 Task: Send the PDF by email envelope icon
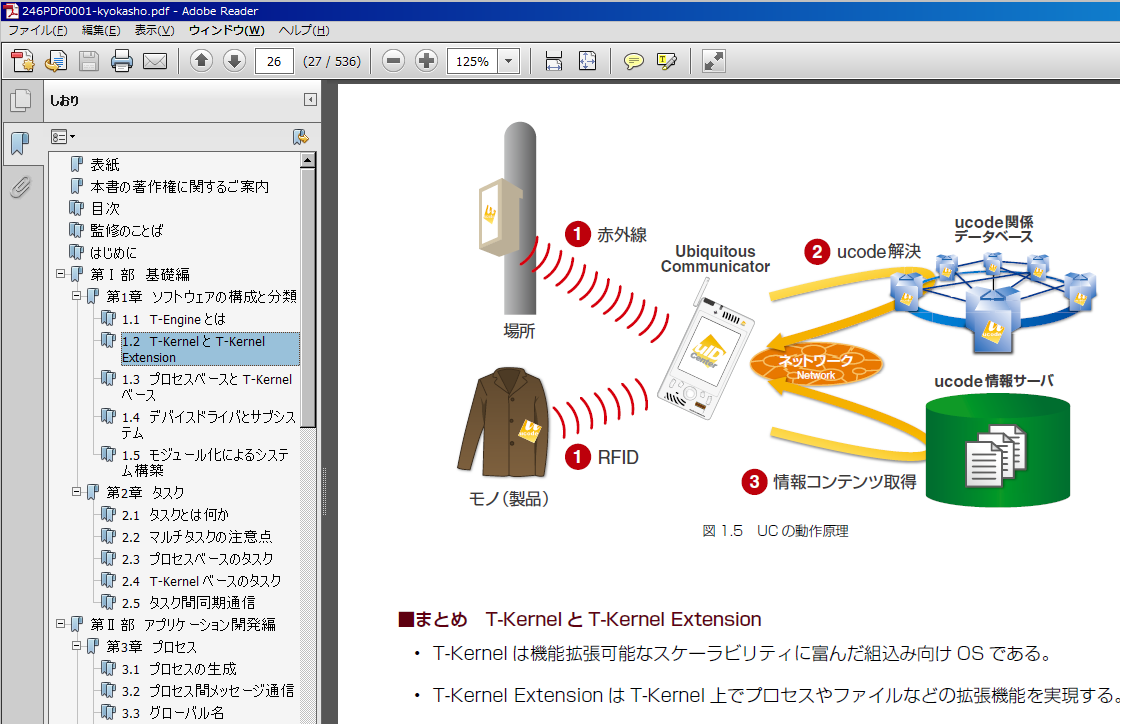click(x=155, y=62)
